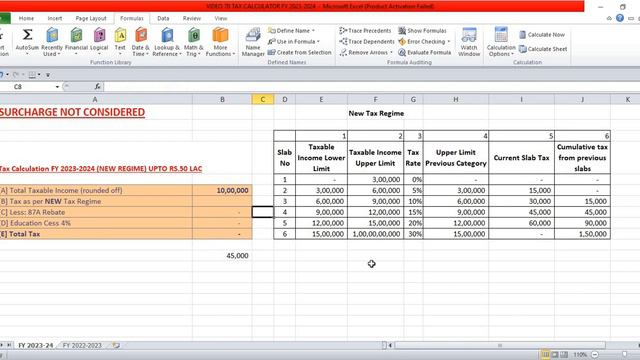
Task: Expand the Name Box dropdown arrow
Action: (57, 87)
